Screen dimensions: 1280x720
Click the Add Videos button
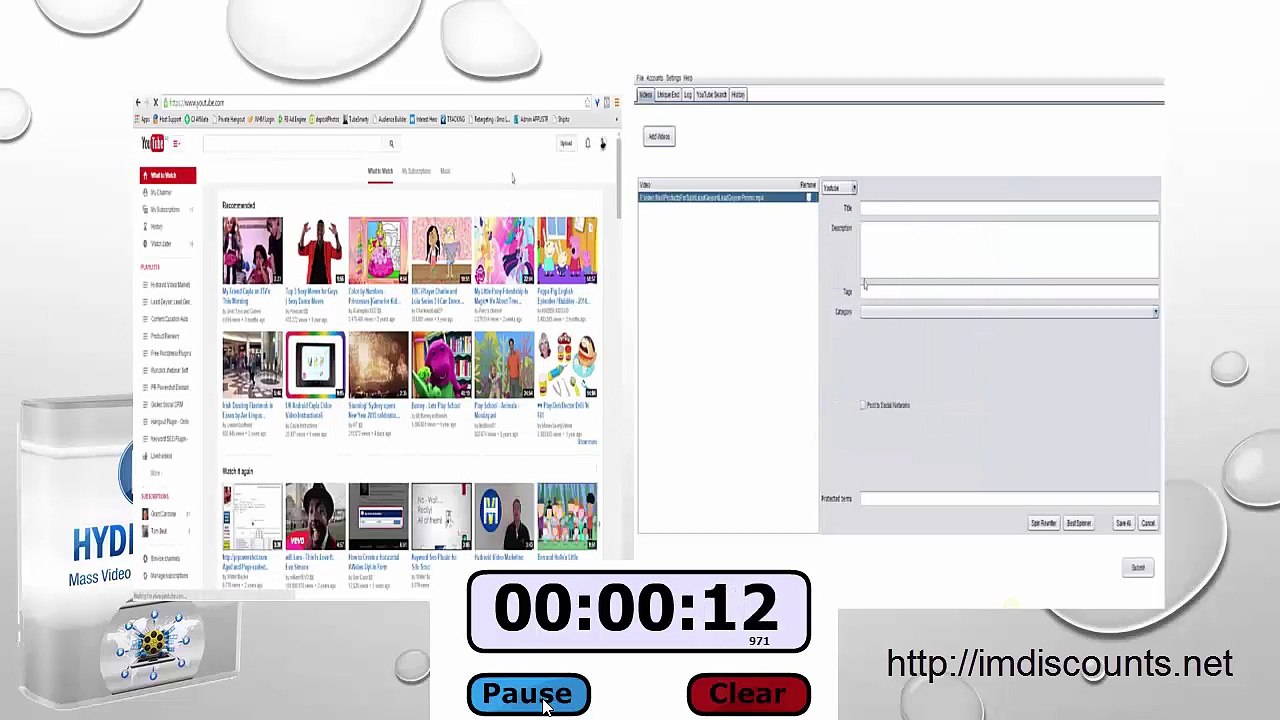pos(659,137)
